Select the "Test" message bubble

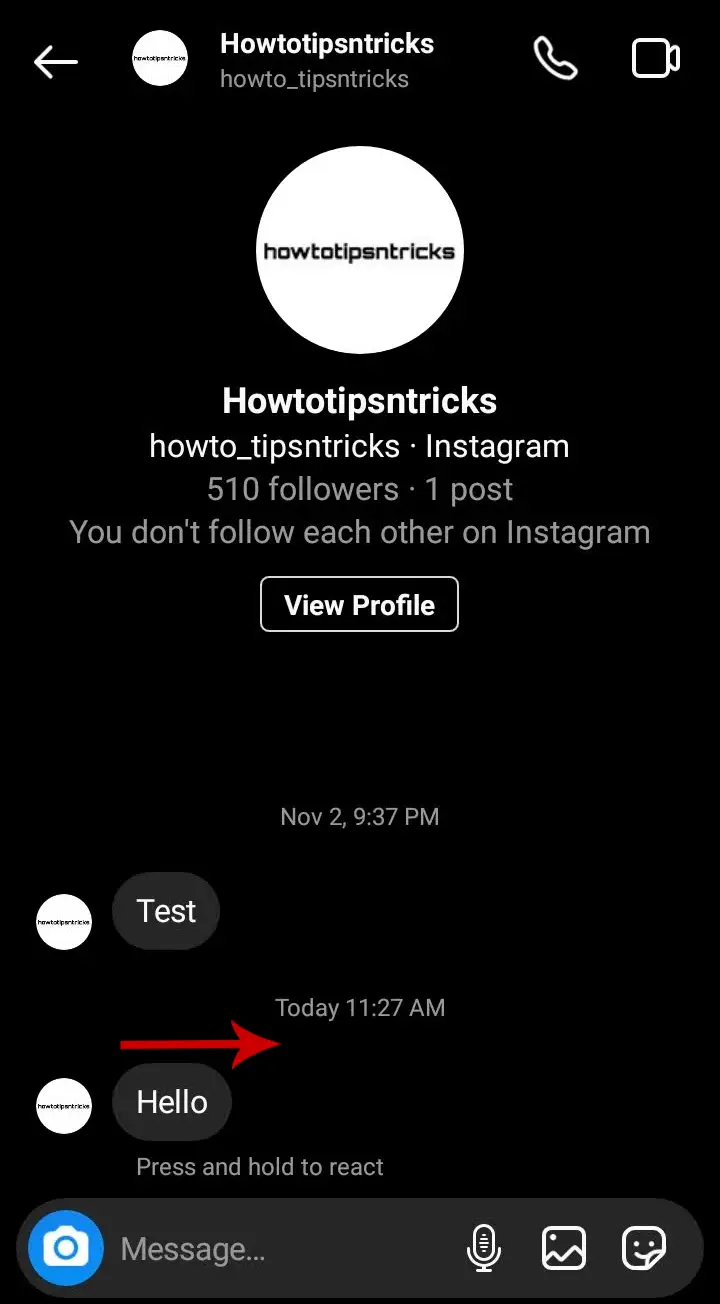(166, 911)
